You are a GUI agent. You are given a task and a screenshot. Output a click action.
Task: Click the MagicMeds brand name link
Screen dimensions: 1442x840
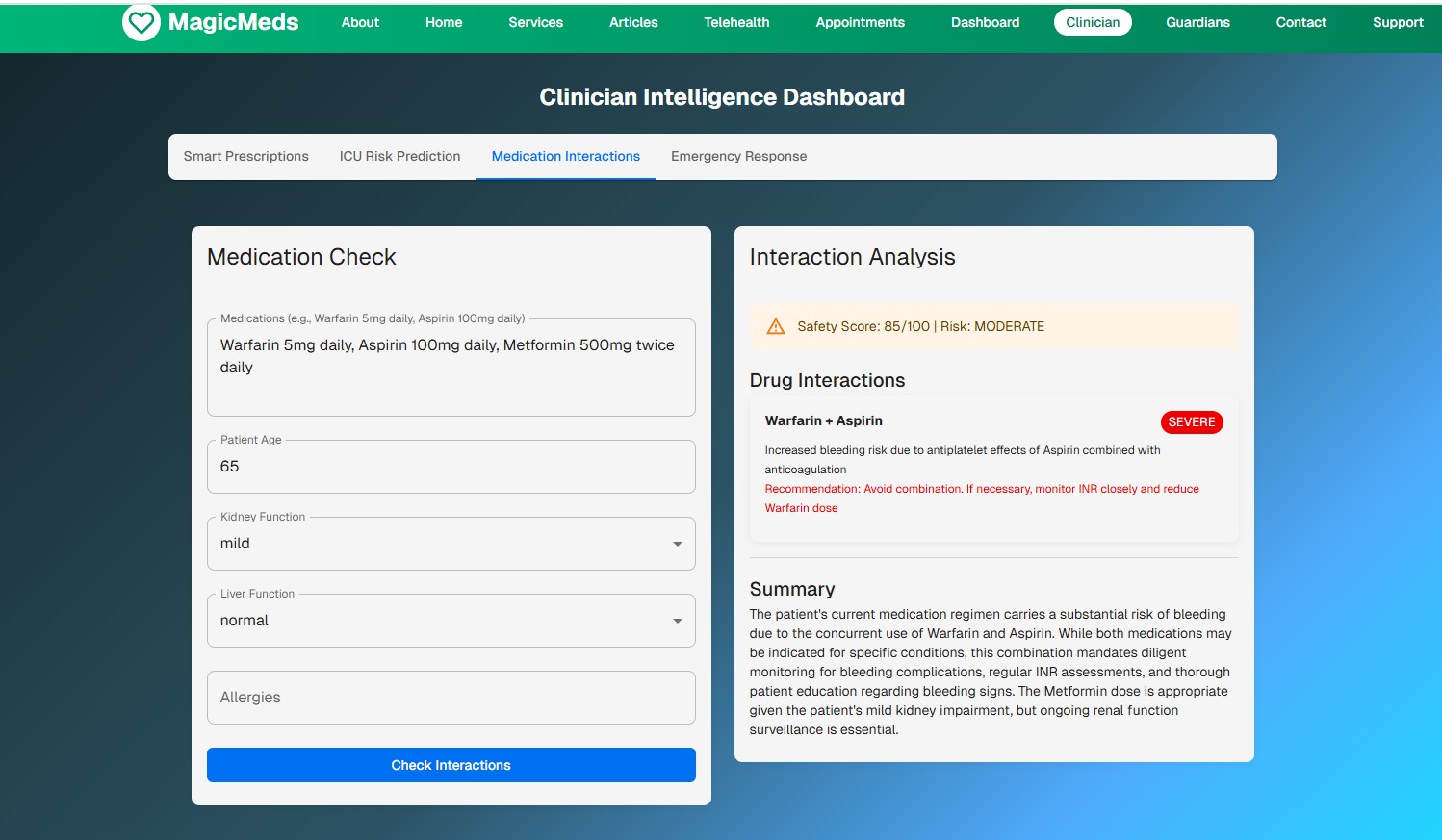(233, 22)
